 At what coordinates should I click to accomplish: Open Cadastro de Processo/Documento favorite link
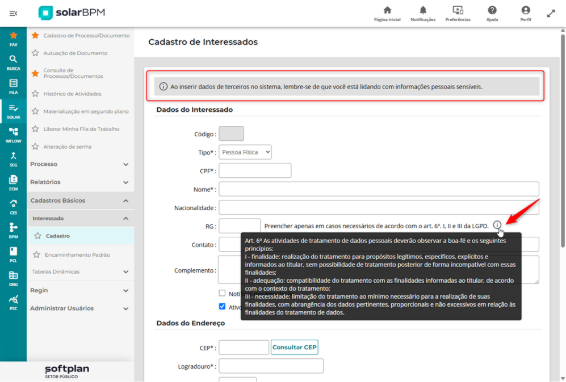87,35
